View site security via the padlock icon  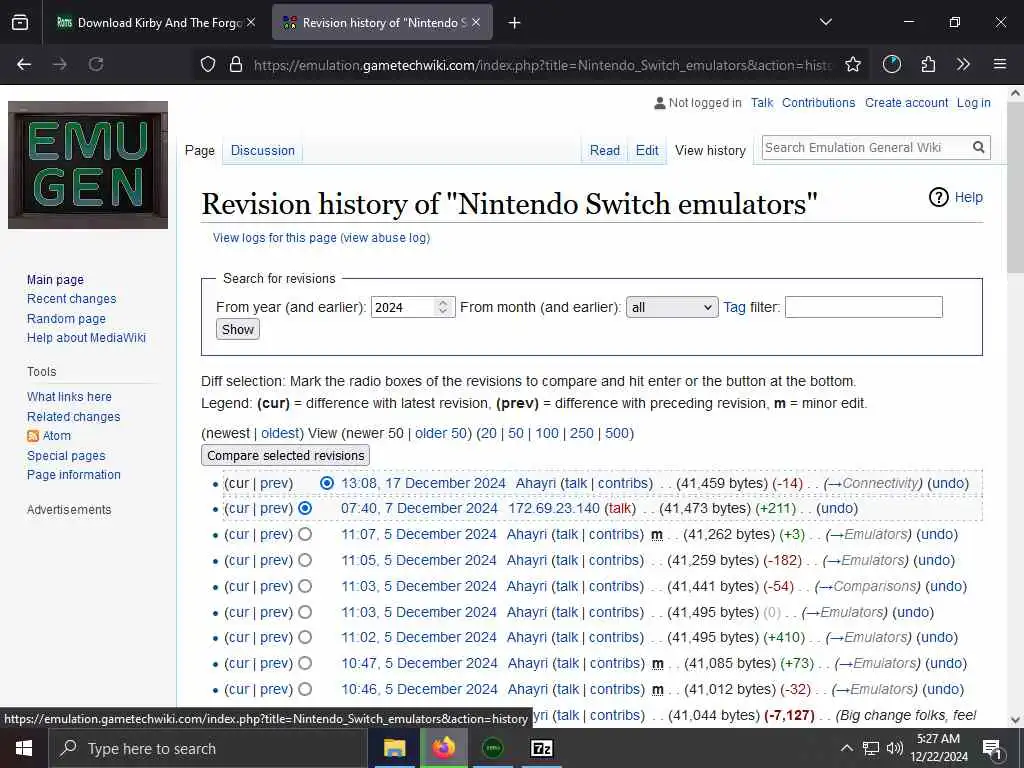point(236,64)
